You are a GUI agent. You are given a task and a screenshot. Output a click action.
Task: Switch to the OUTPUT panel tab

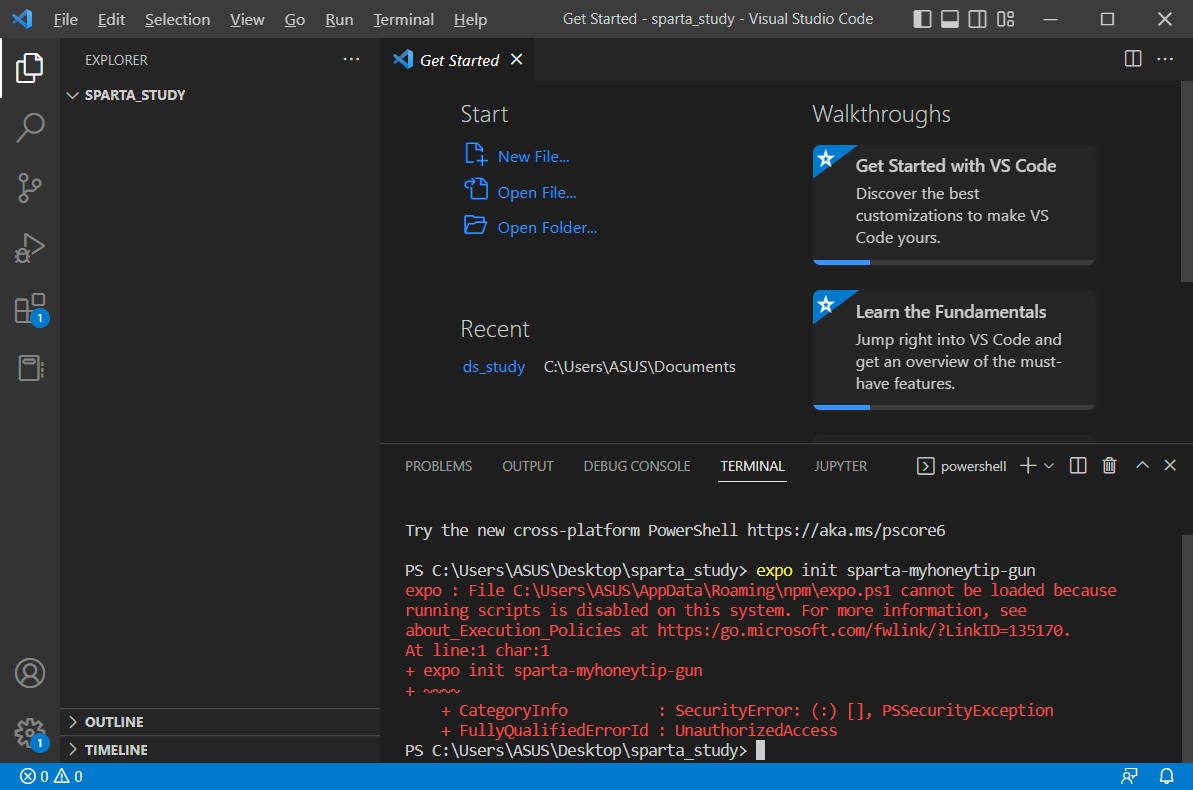[x=527, y=466]
